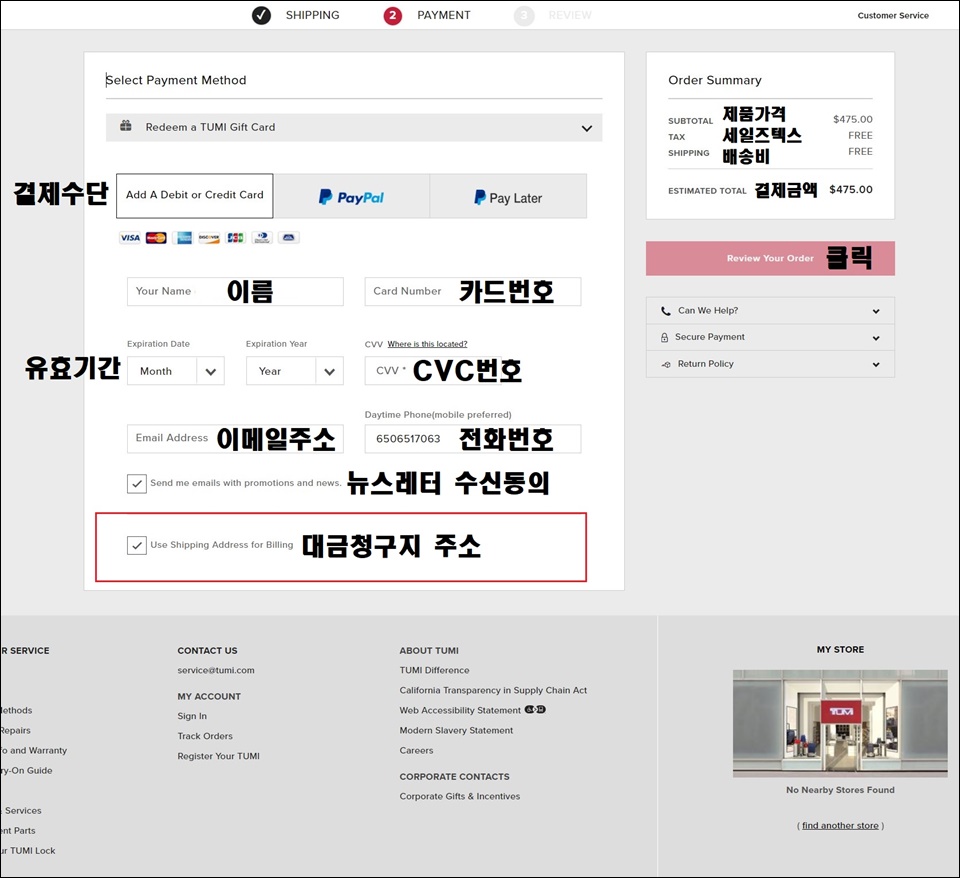
Task: Click the Daytime Phone input field
Action: point(473,439)
